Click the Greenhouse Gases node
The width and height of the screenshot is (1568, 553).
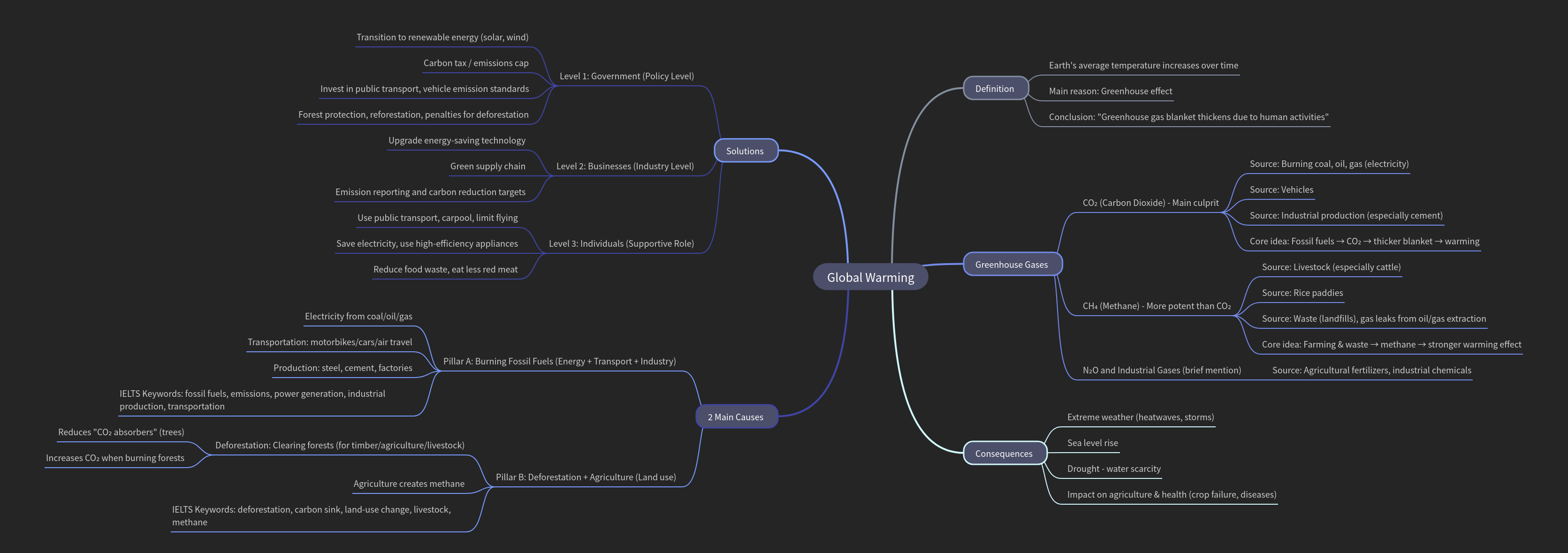pos(1011,265)
